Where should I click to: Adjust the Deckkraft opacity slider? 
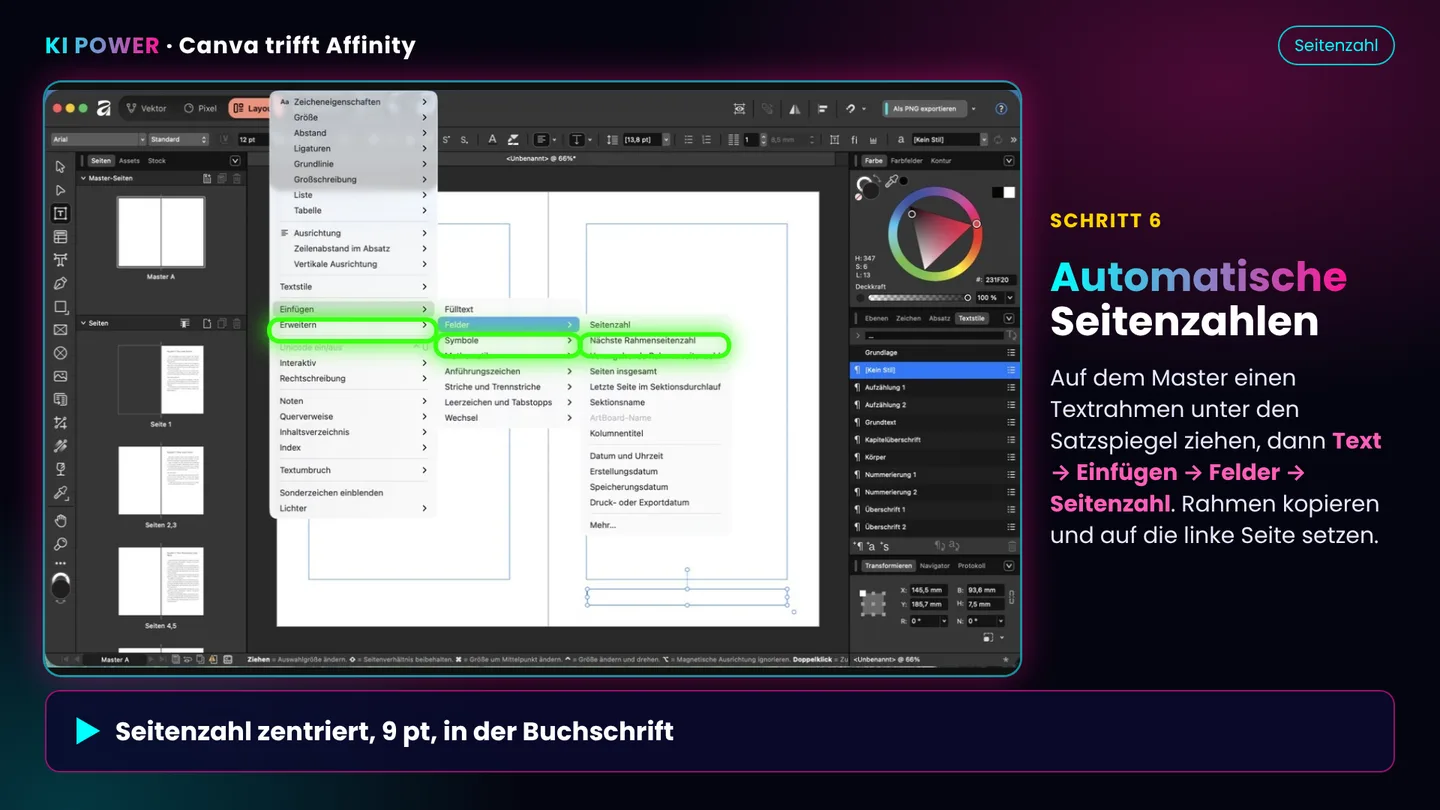(x=918, y=297)
